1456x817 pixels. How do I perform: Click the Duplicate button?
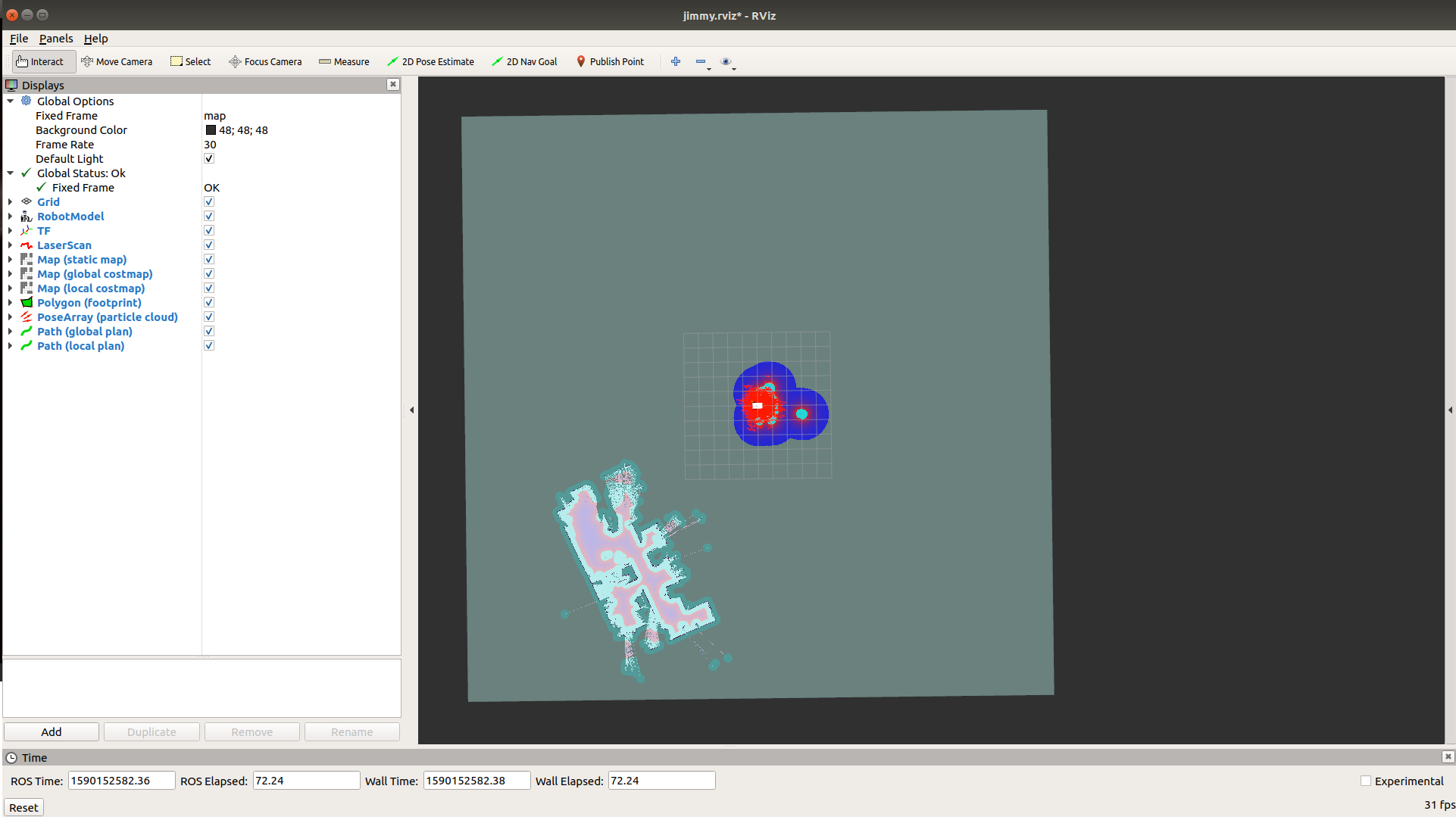tap(152, 731)
